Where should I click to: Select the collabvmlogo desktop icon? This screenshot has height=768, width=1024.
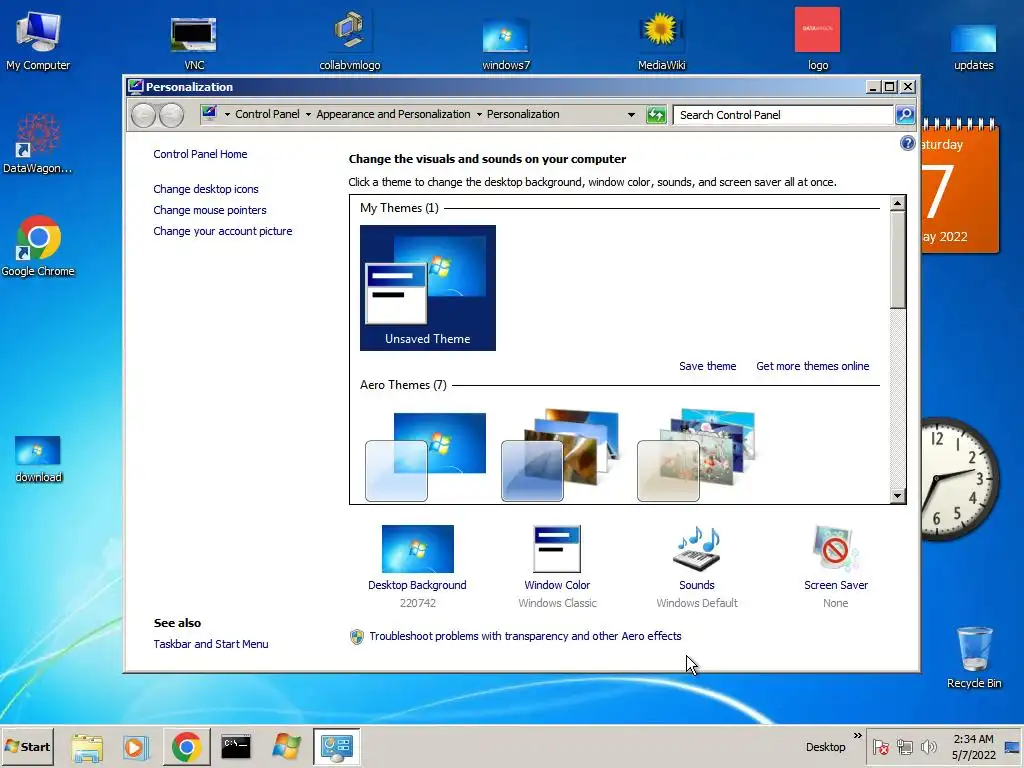pyautogui.click(x=349, y=40)
